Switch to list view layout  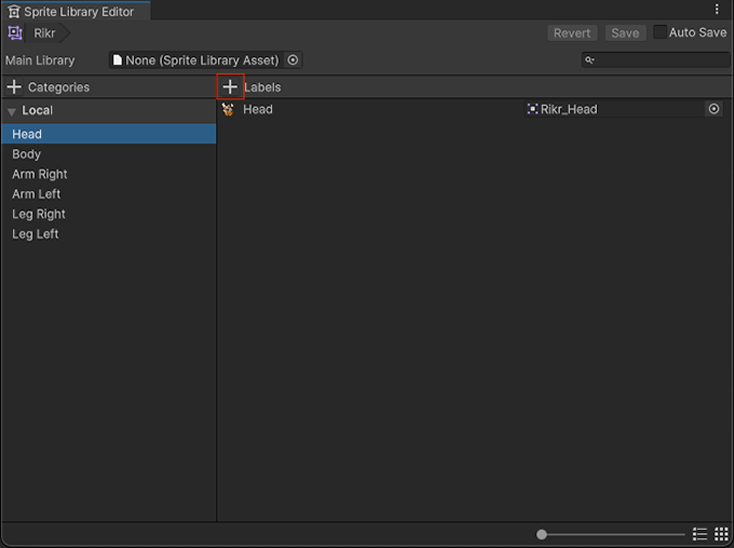click(700, 534)
